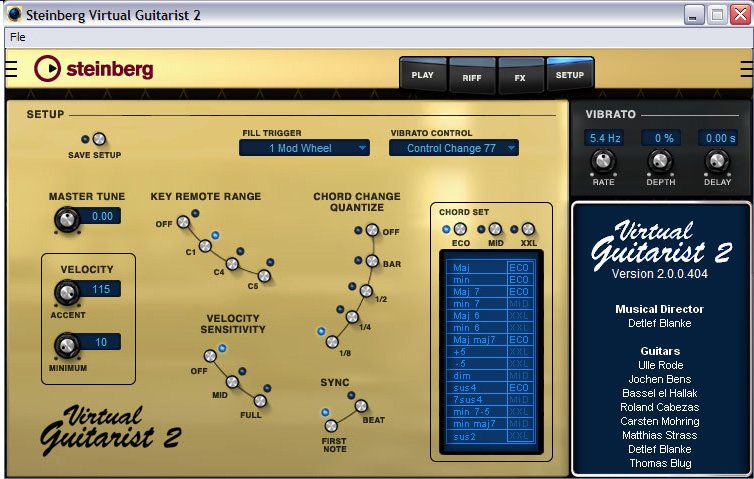This screenshot has height=479, width=754.
Task: Select the Maj 6 chord row
Action: click(490, 315)
